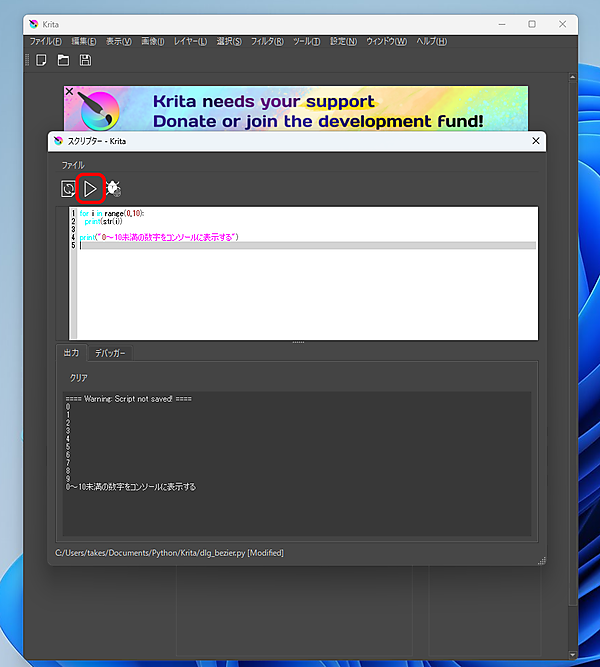Create new document via toolbar icon
This screenshot has width=600, height=667.
[x=42, y=61]
